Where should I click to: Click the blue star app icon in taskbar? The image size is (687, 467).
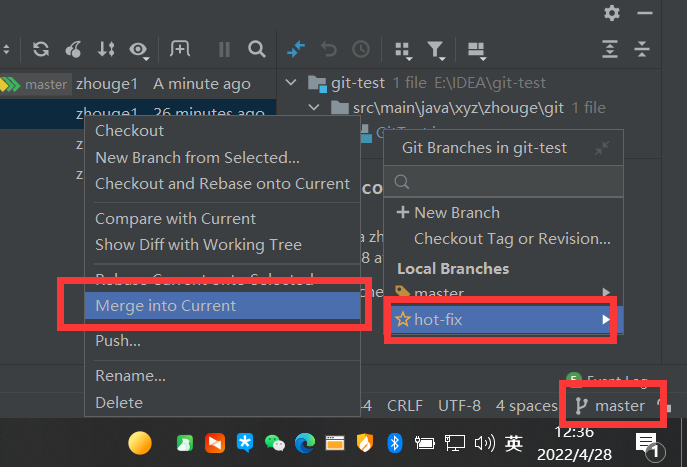coord(245,443)
